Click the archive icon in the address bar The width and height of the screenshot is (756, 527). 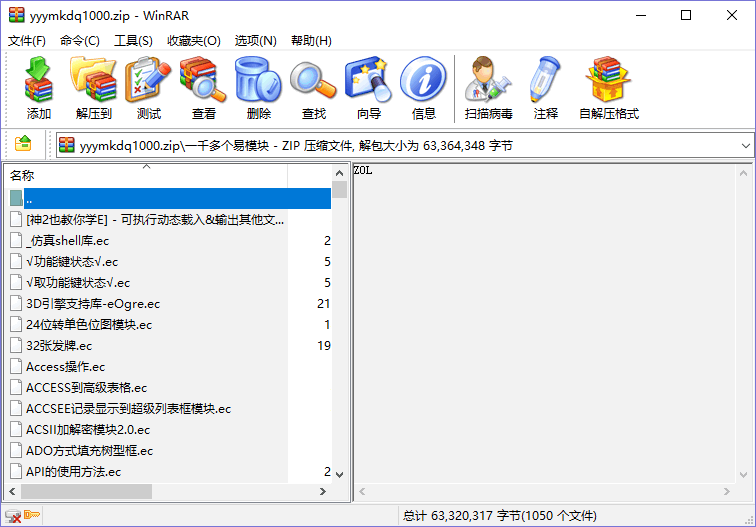click(67, 145)
